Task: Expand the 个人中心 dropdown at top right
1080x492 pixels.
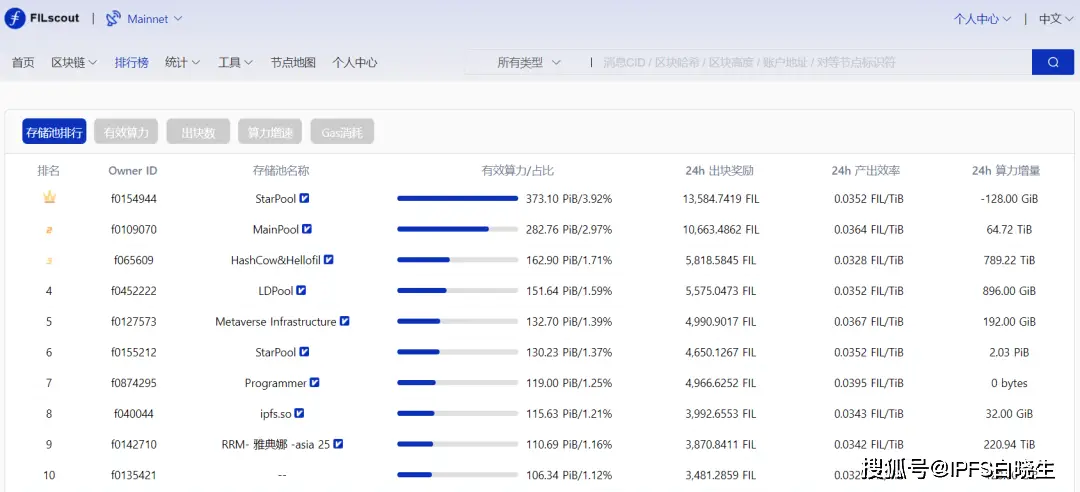Action: [982, 19]
